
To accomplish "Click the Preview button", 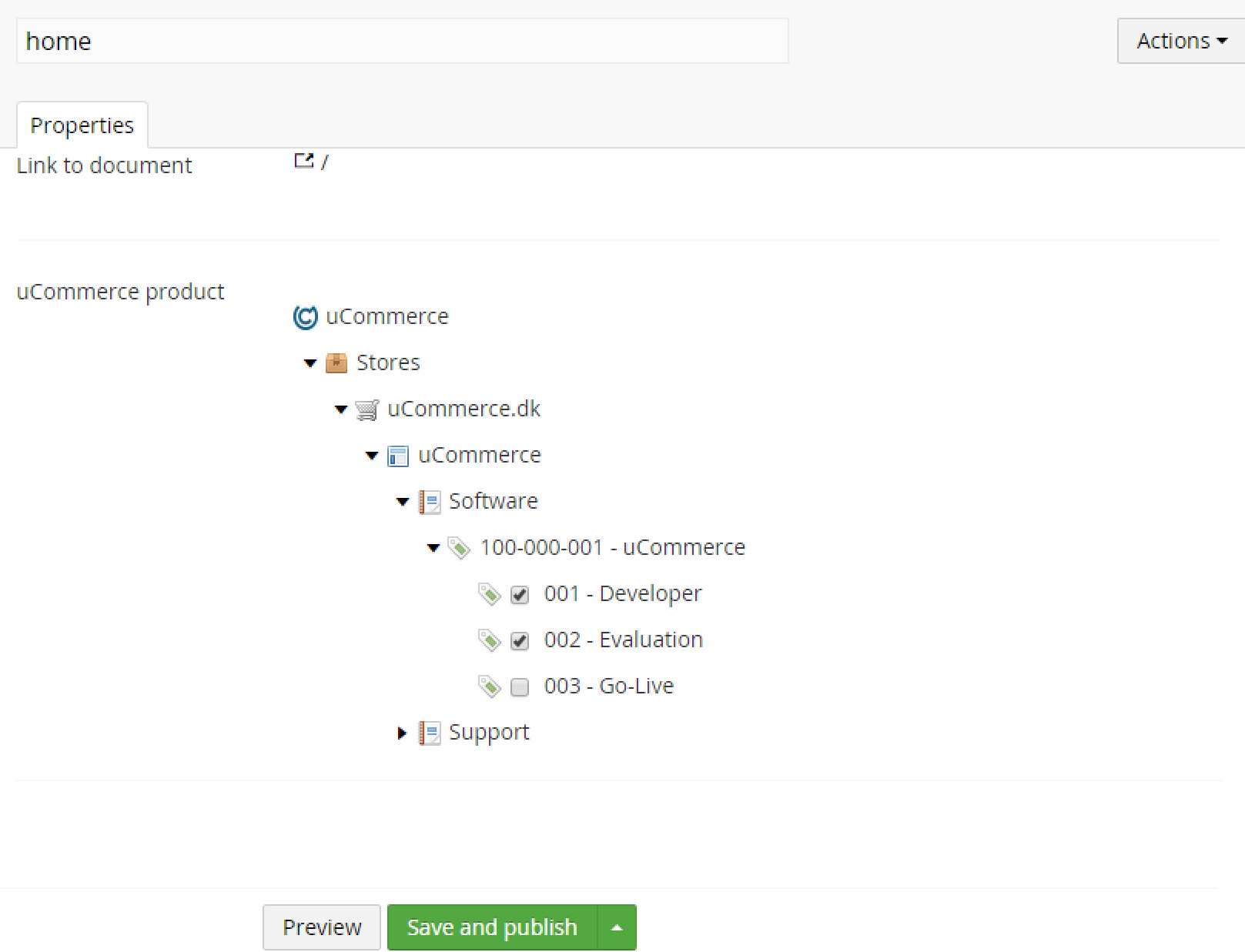I will click(x=322, y=927).
